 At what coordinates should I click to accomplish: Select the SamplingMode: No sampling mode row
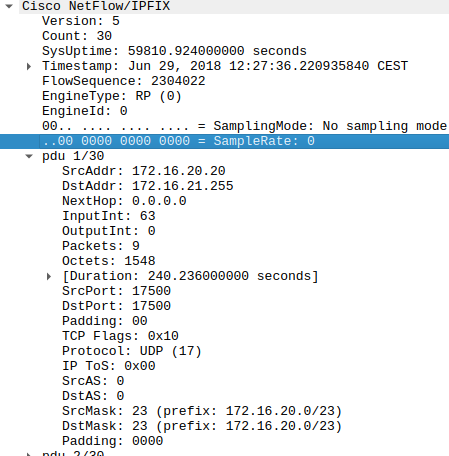(x=244, y=126)
